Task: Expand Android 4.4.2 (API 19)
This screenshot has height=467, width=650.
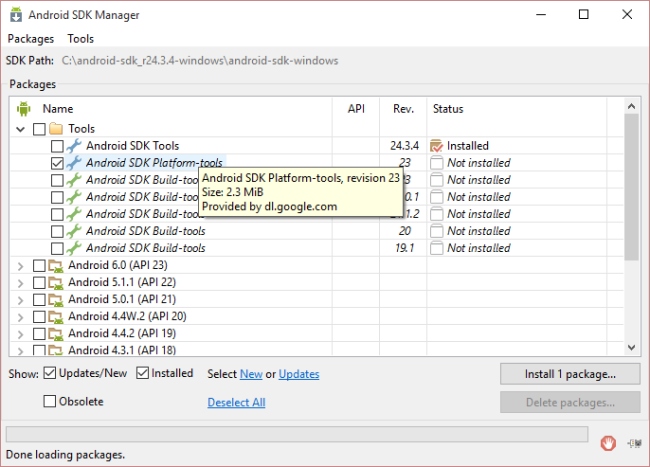Action: tap(20, 334)
